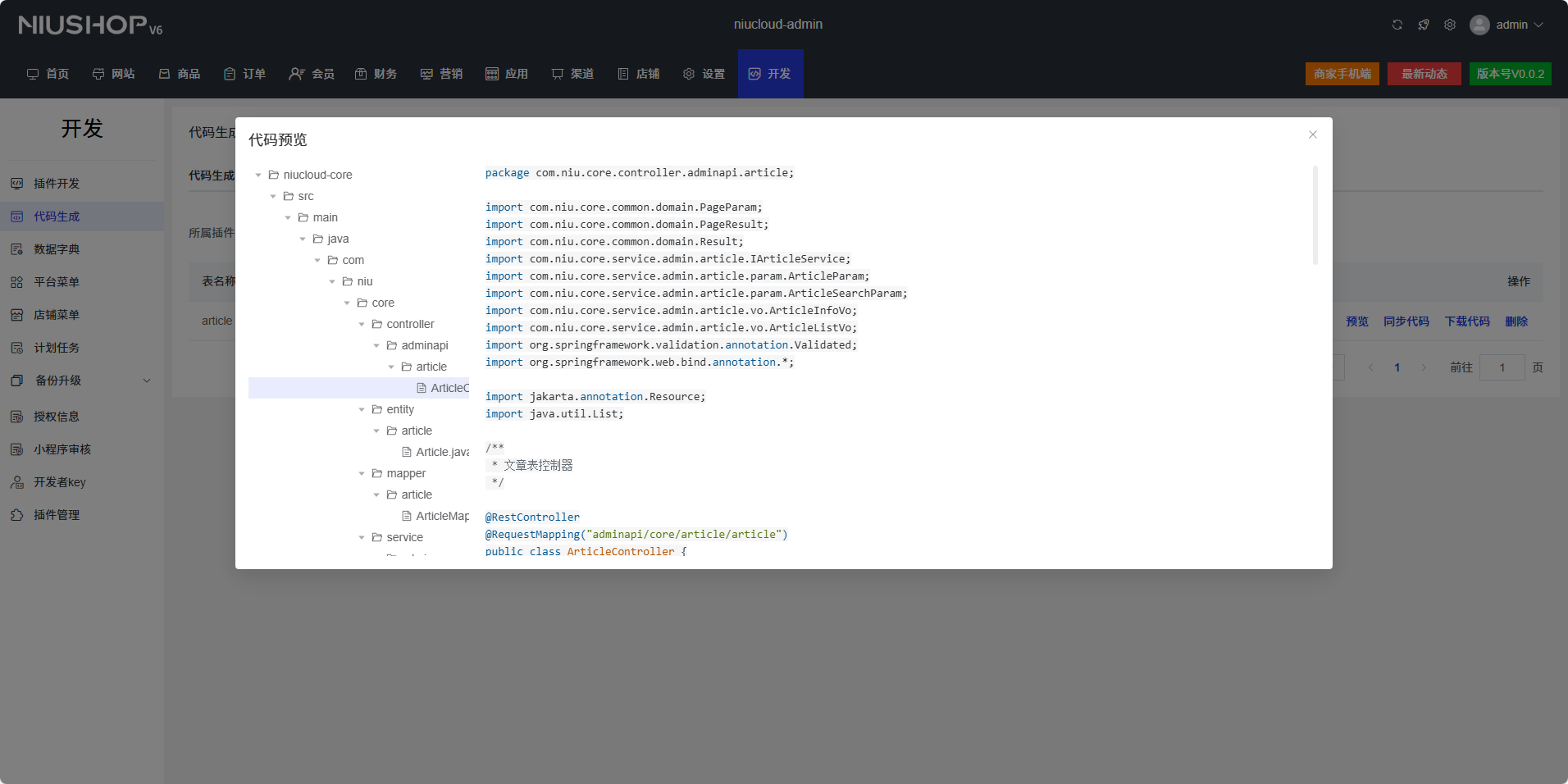Image resolution: width=1568 pixels, height=784 pixels.
Task: Click the rocket icon in top header
Action: (x=1424, y=25)
